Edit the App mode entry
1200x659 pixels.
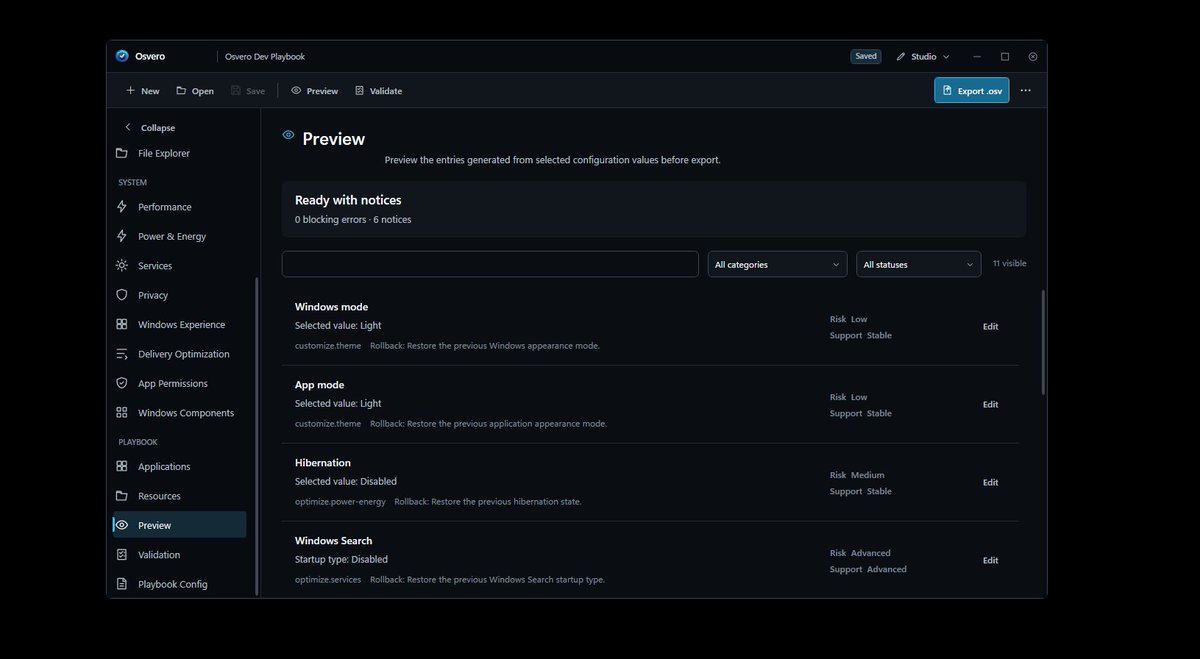(990, 404)
